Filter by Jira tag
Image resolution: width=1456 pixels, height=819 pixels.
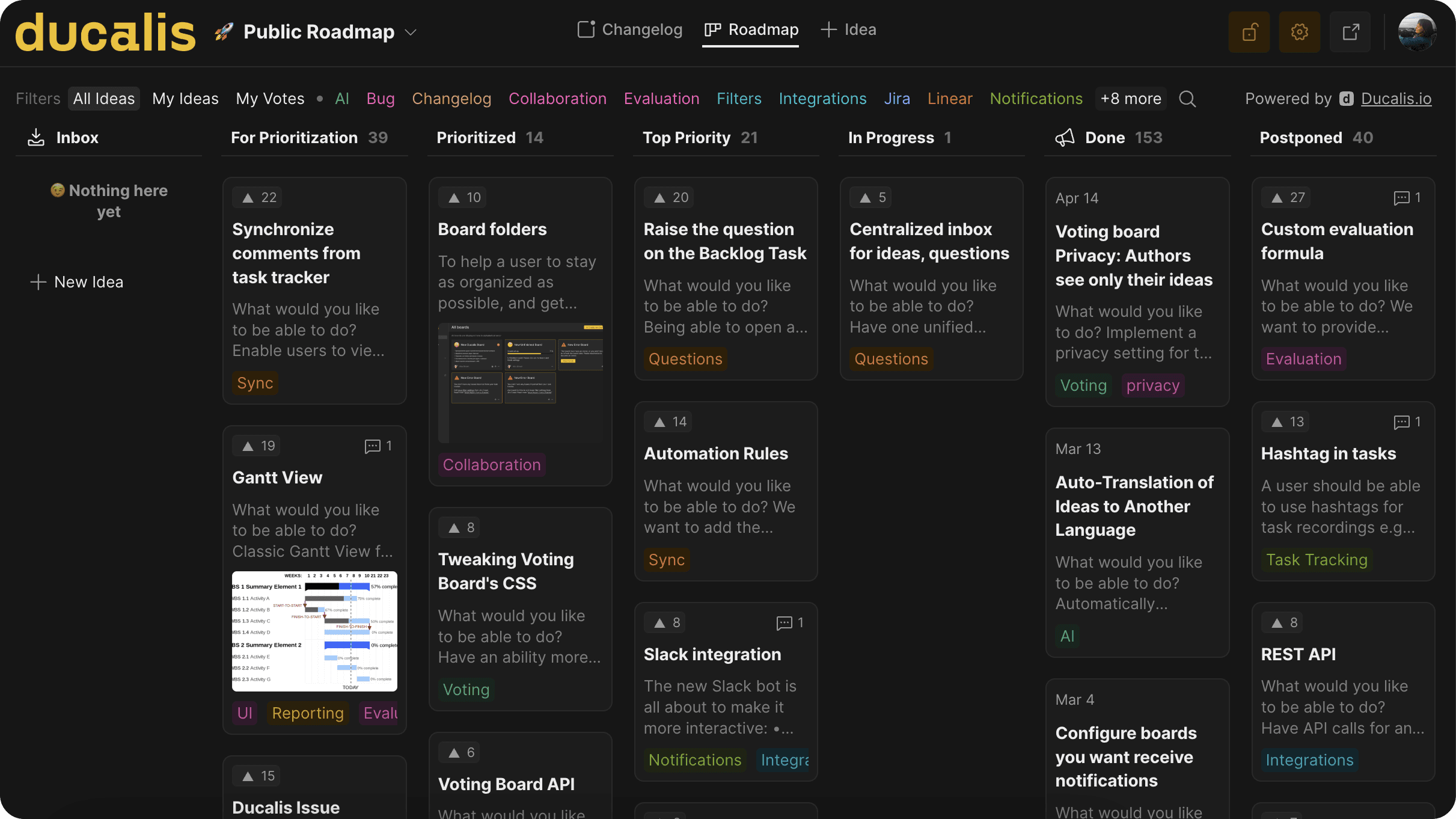897,99
